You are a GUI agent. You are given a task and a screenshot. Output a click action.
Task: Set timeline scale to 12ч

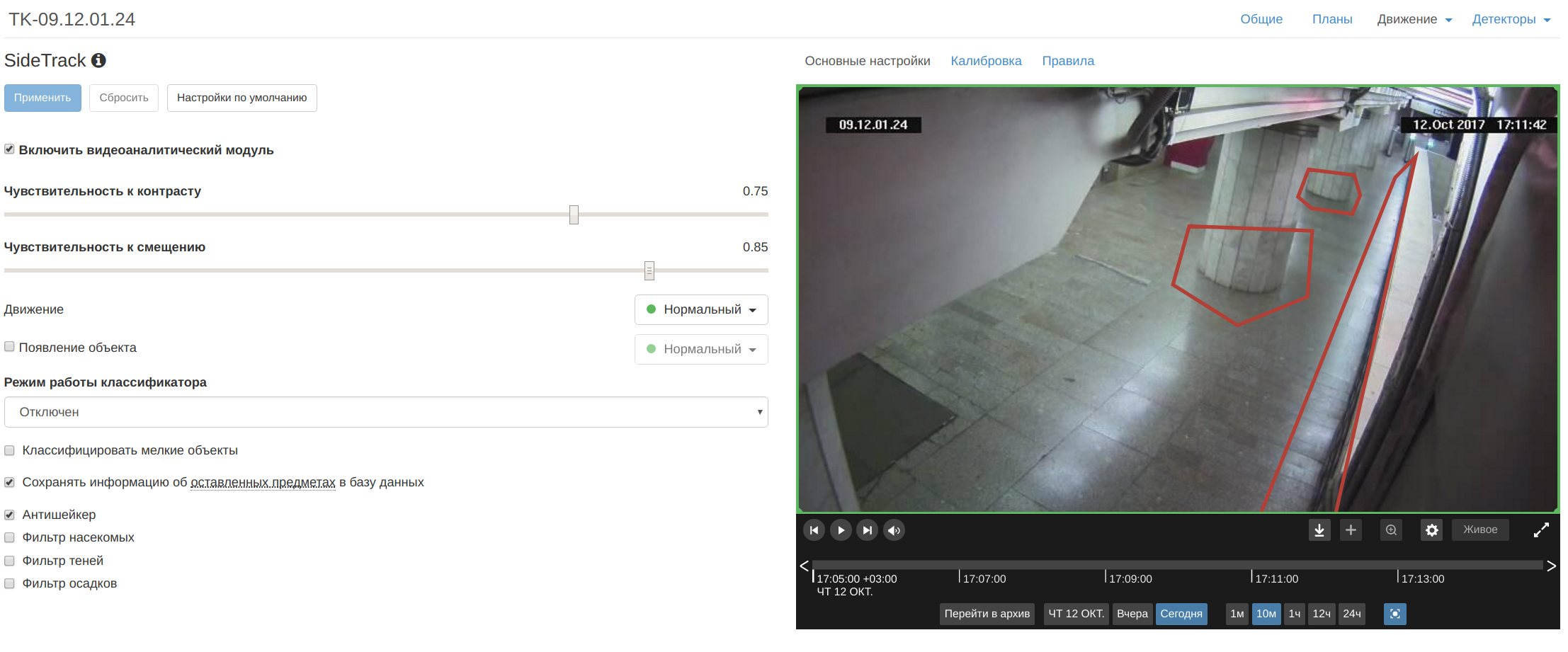click(1322, 614)
